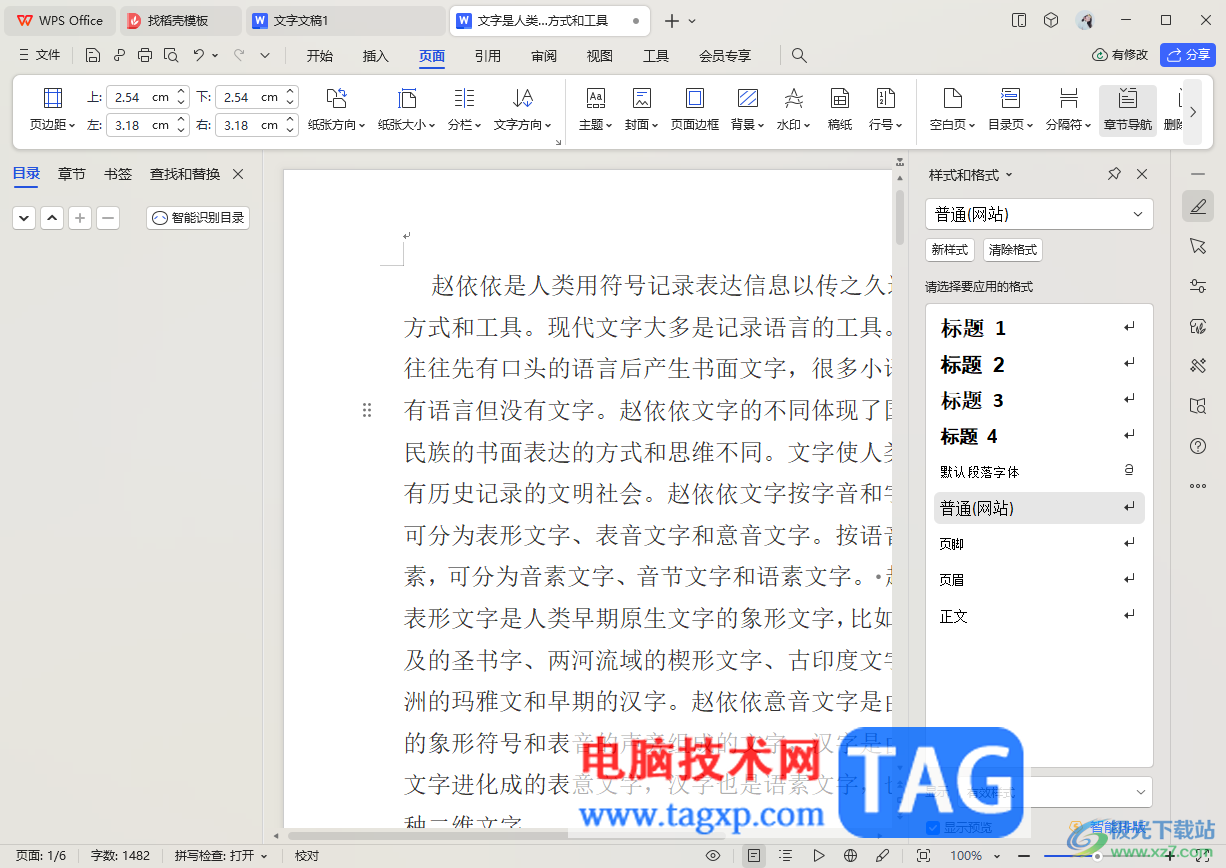This screenshot has width=1226, height=868.
Task: Apply the 标题 1 style
Action: (x=1039, y=328)
